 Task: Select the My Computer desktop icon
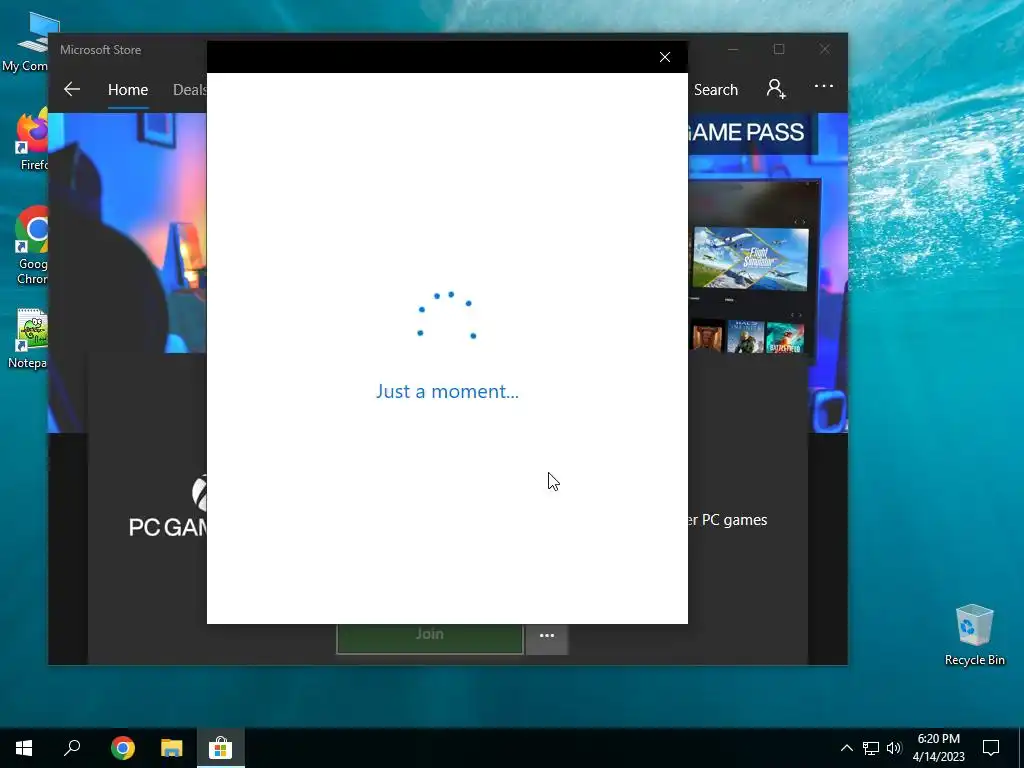point(26,42)
